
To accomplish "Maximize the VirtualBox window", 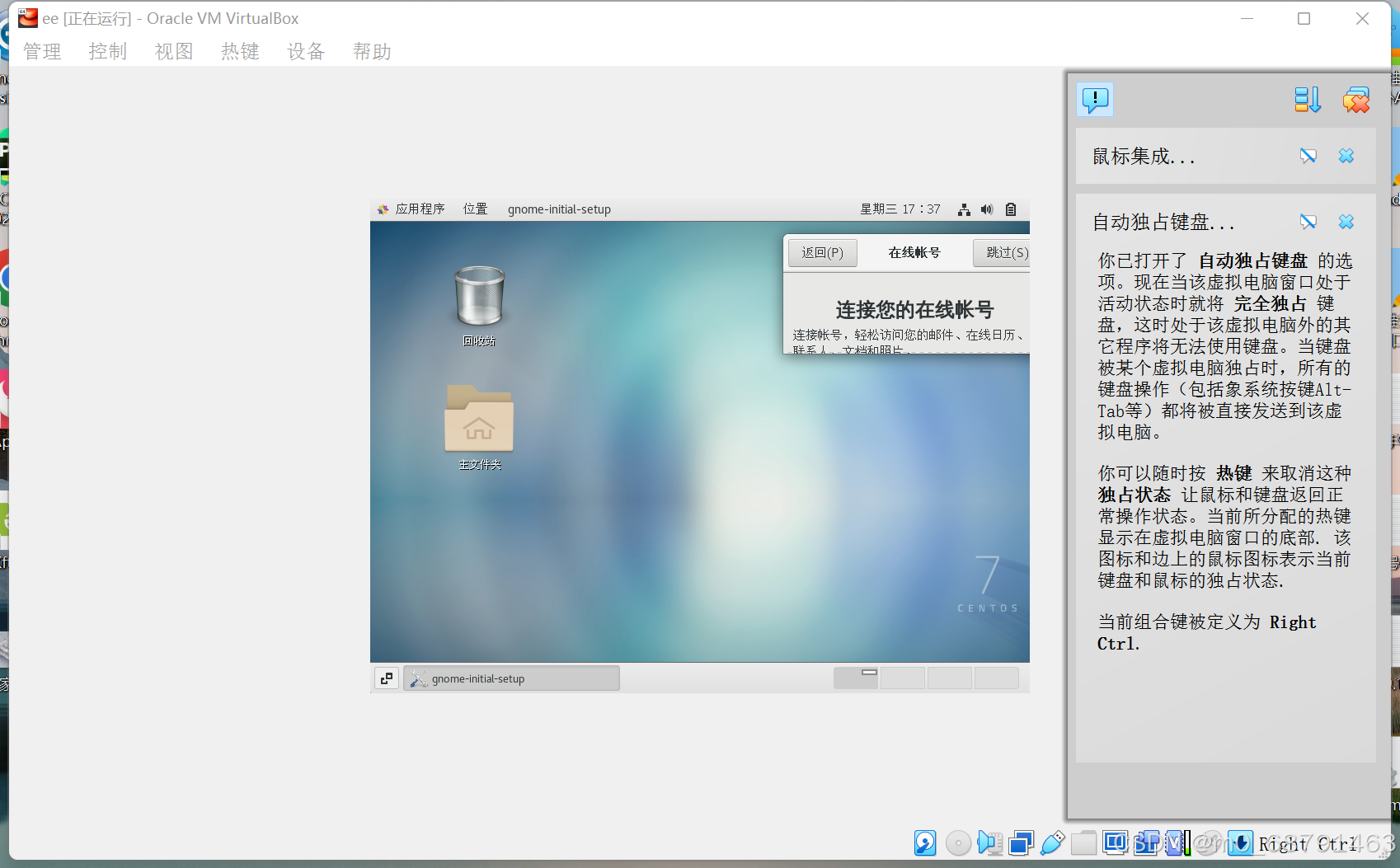I will 1304,18.
